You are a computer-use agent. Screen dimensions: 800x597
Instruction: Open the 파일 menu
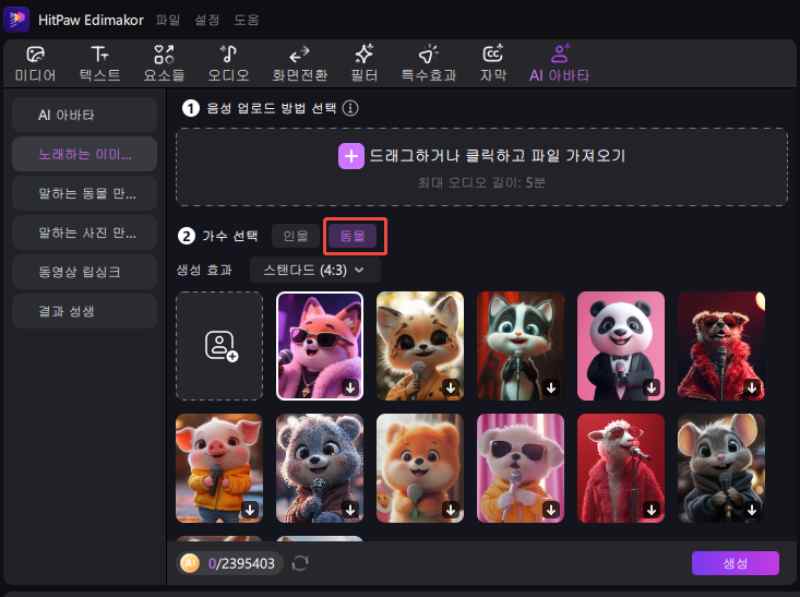click(x=166, y=18)
